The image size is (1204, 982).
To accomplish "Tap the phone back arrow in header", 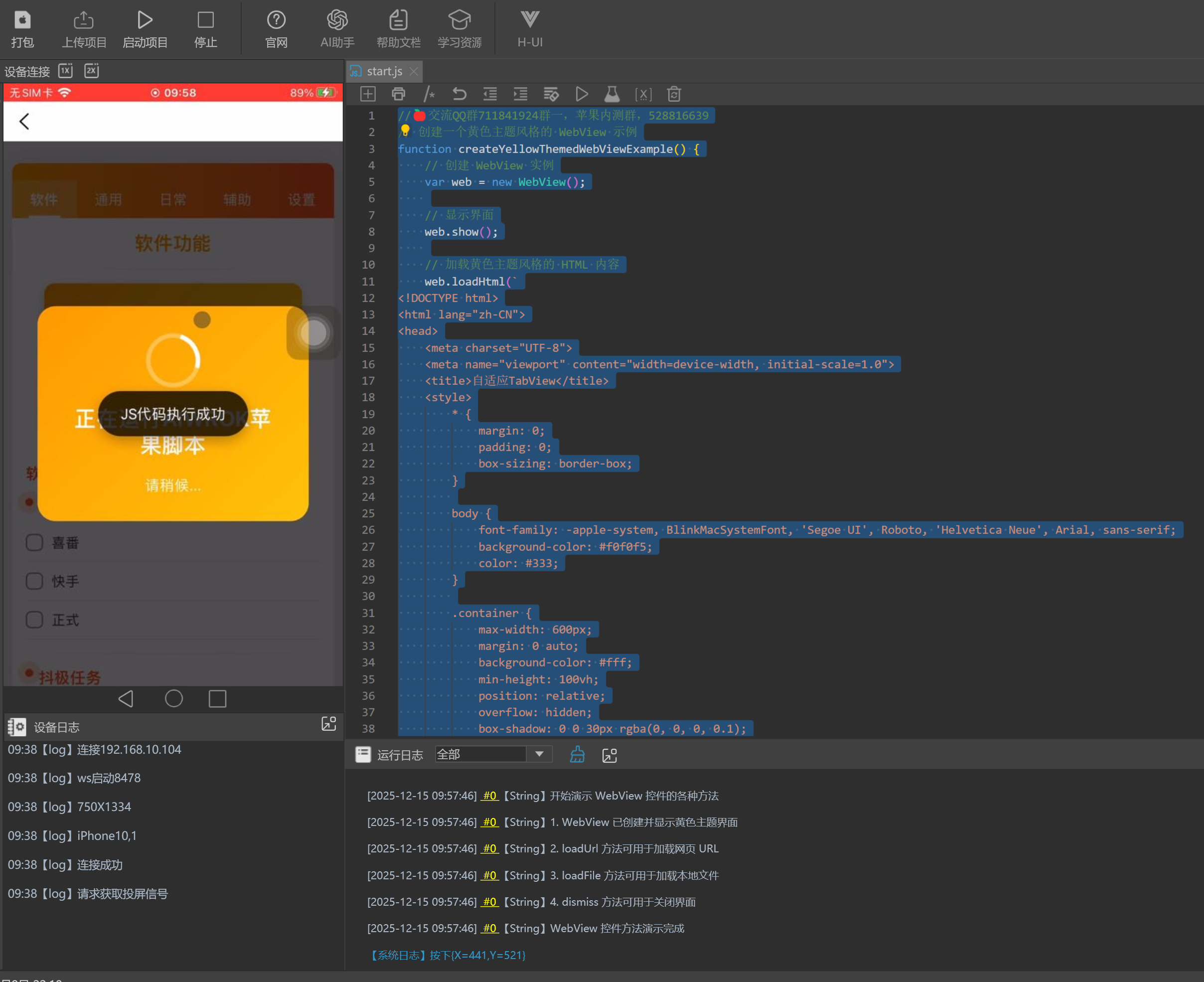I will tap(24, 121).
